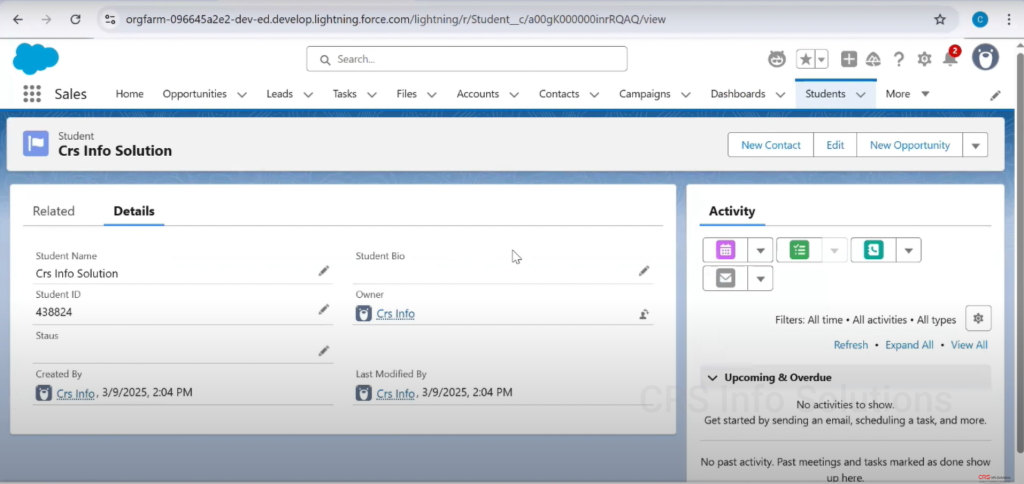The height and width of the screenshot is (484, 1024).
Task: Expand the Students tab dropdown
Action: (861, 95)
